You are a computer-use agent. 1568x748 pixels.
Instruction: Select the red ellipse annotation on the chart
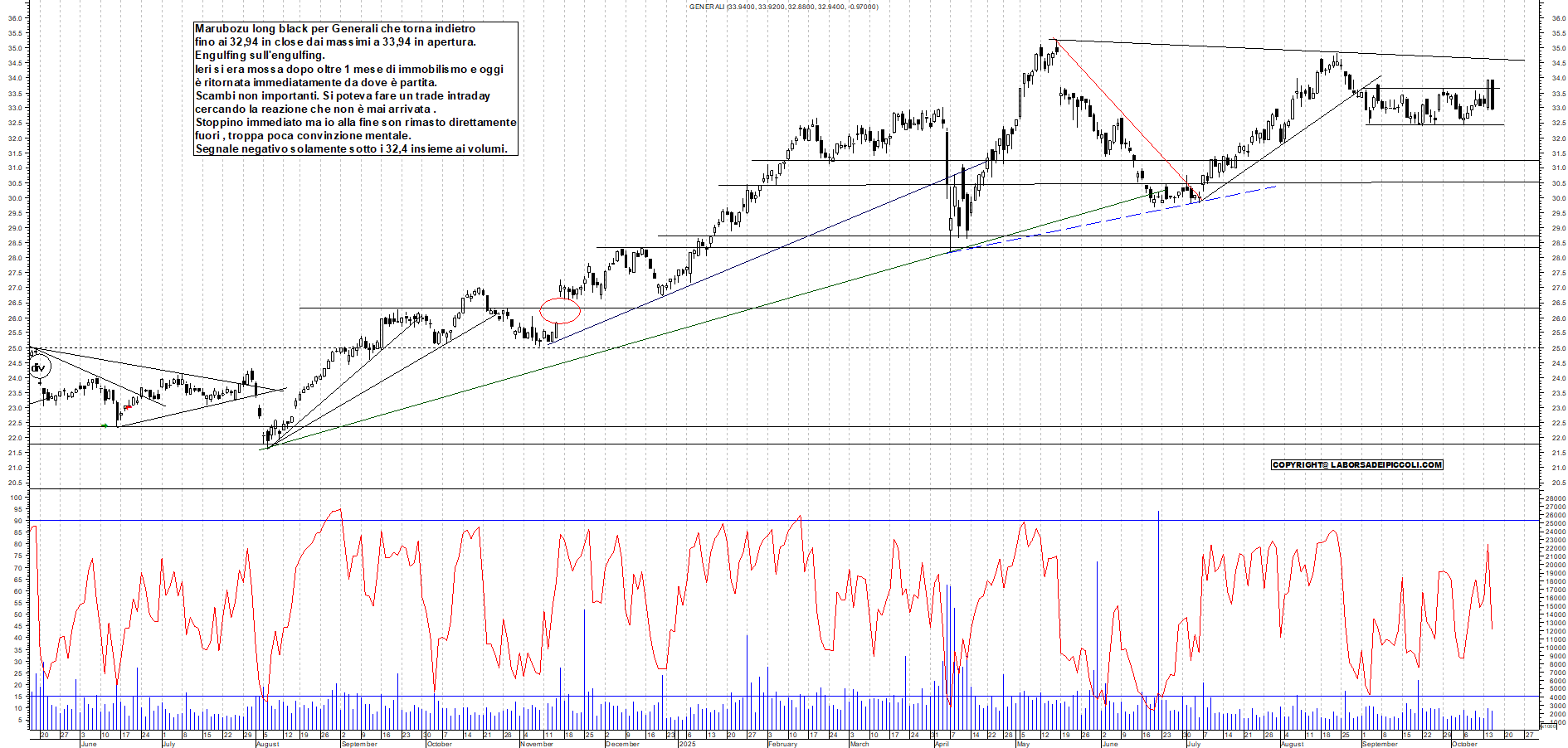pyautogui.click(x=560, y=310)
